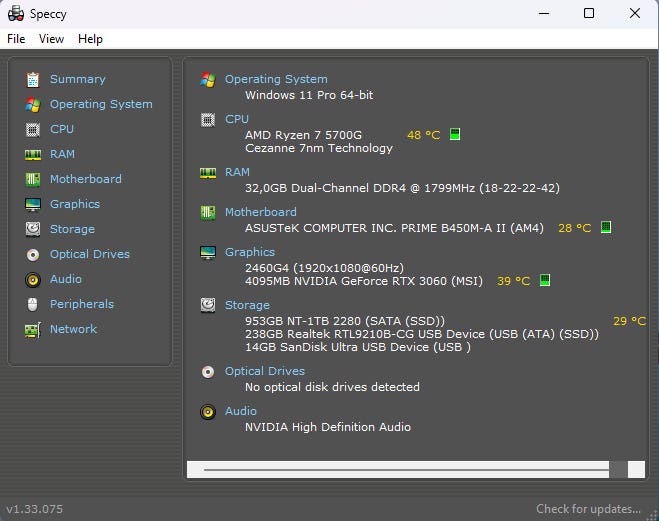Click the Audio speaker icon in sidebar

coord(33,280)
